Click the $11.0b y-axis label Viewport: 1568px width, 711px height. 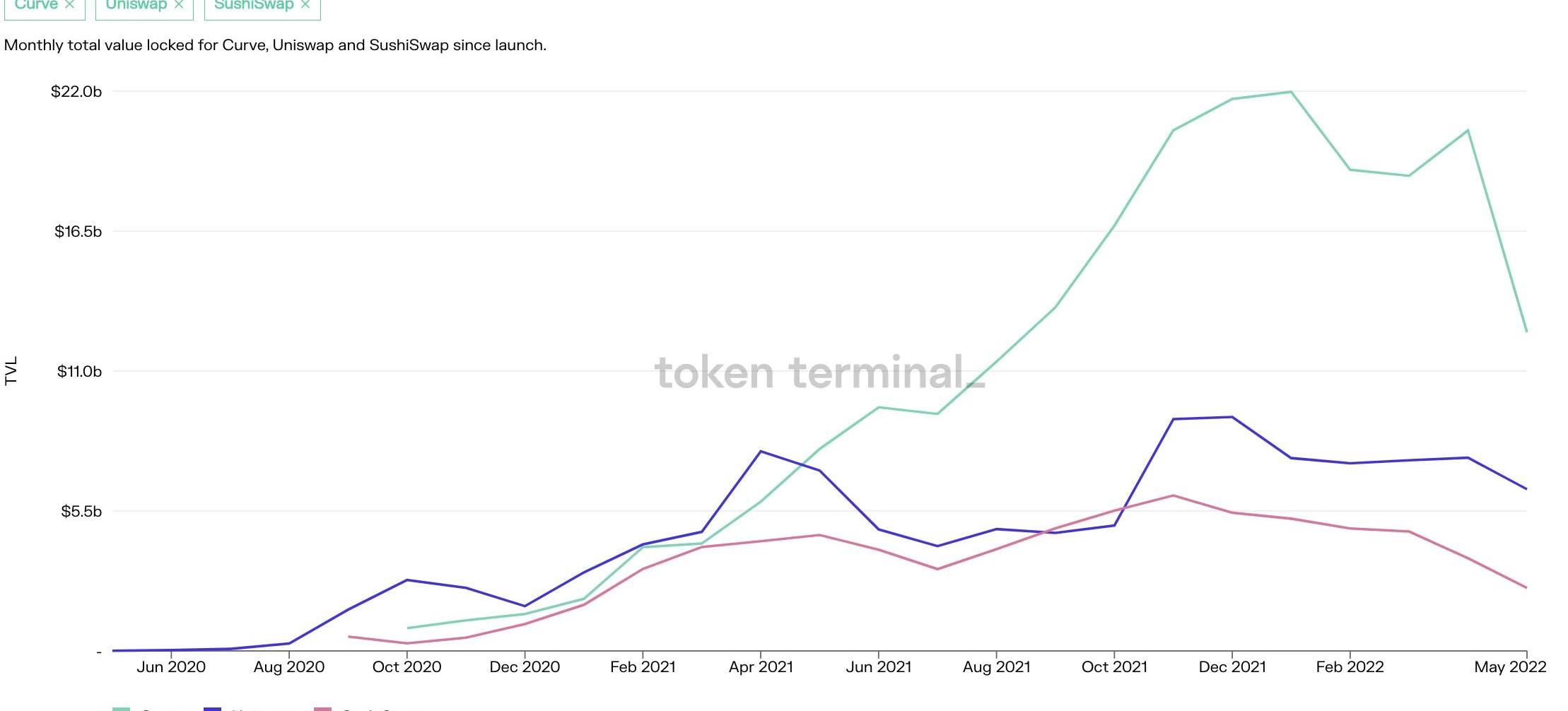click(x=79, y=372)
